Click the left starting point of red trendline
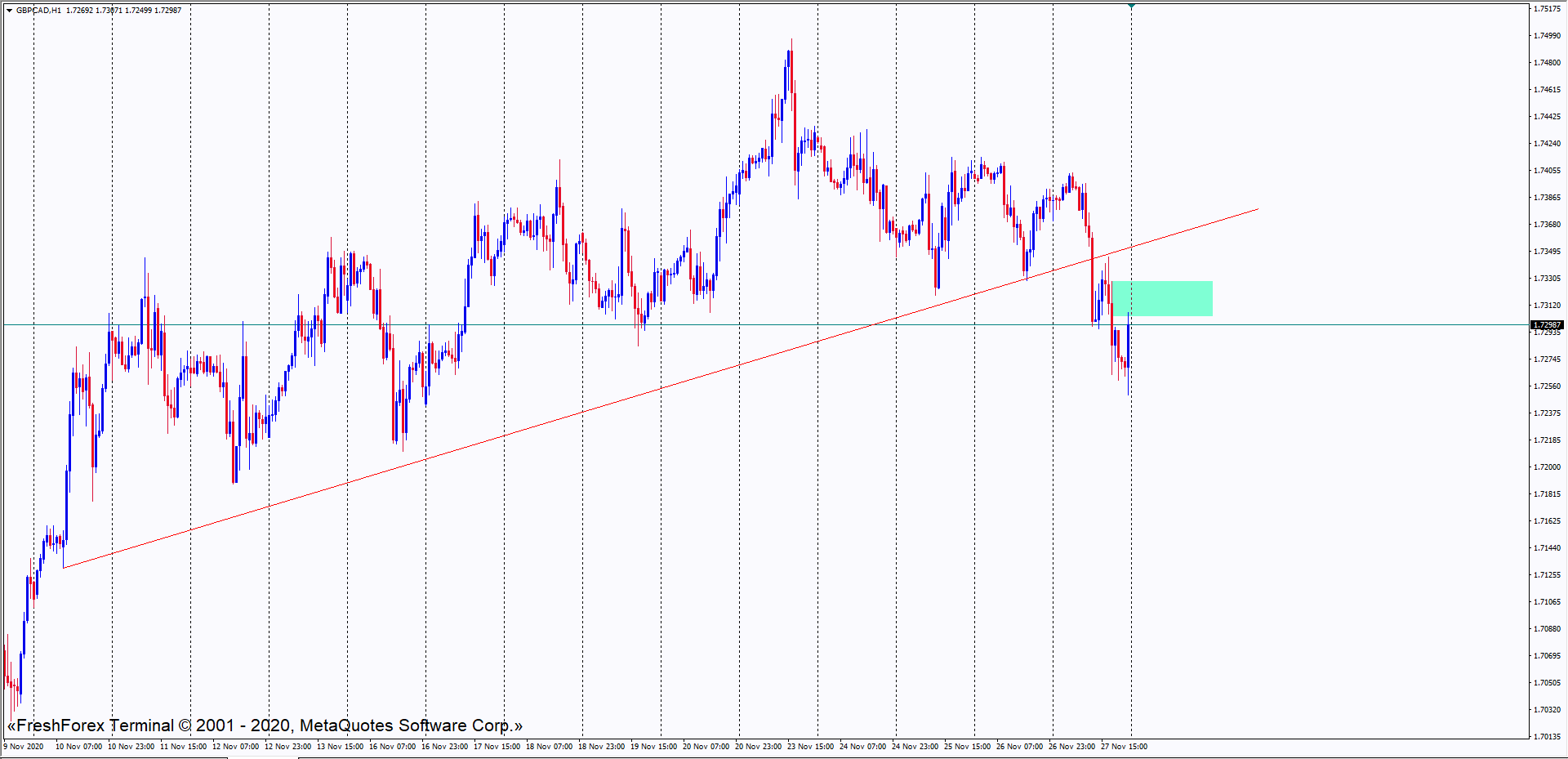 64,567
